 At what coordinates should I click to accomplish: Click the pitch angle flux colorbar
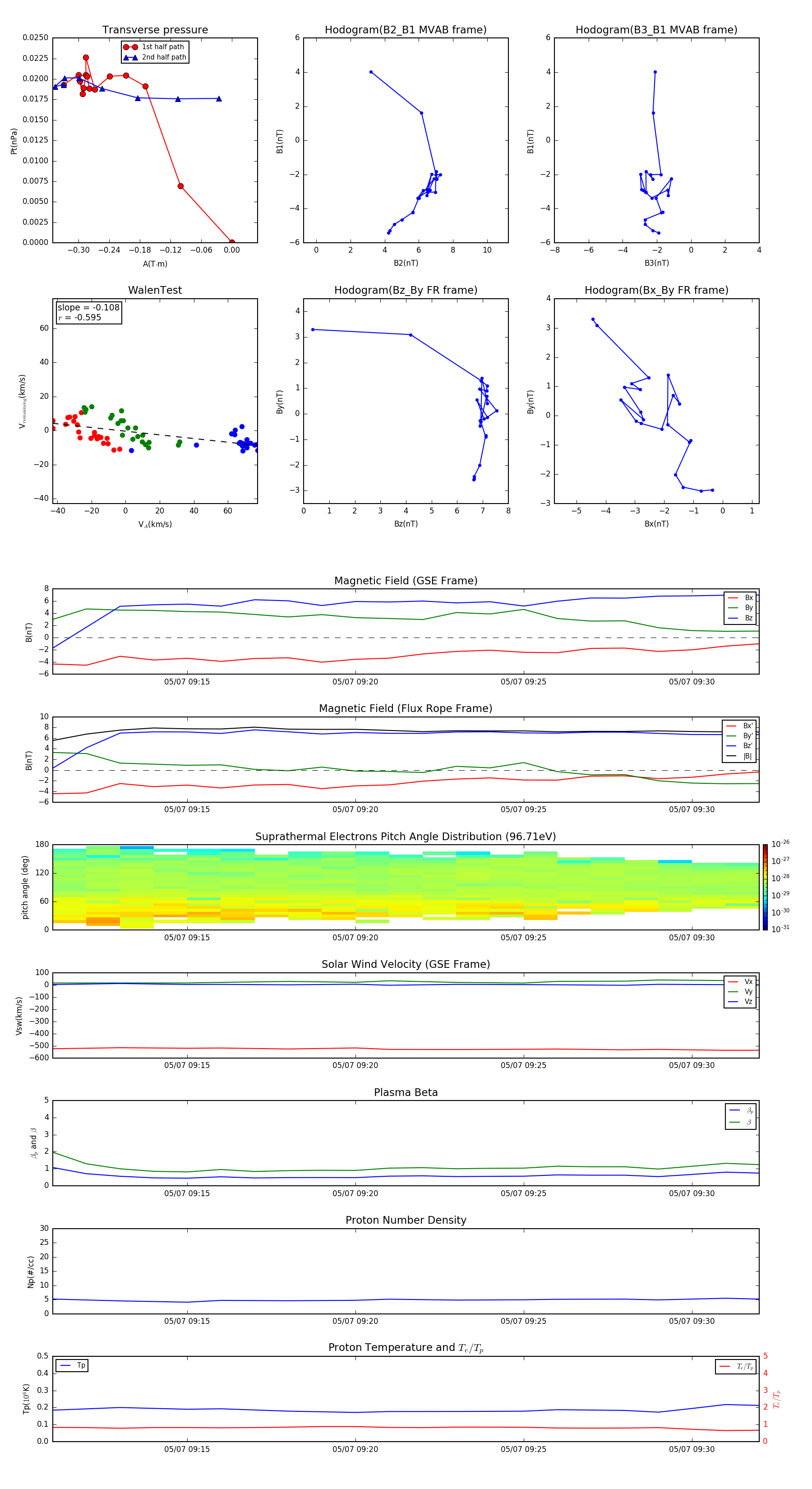765,887
